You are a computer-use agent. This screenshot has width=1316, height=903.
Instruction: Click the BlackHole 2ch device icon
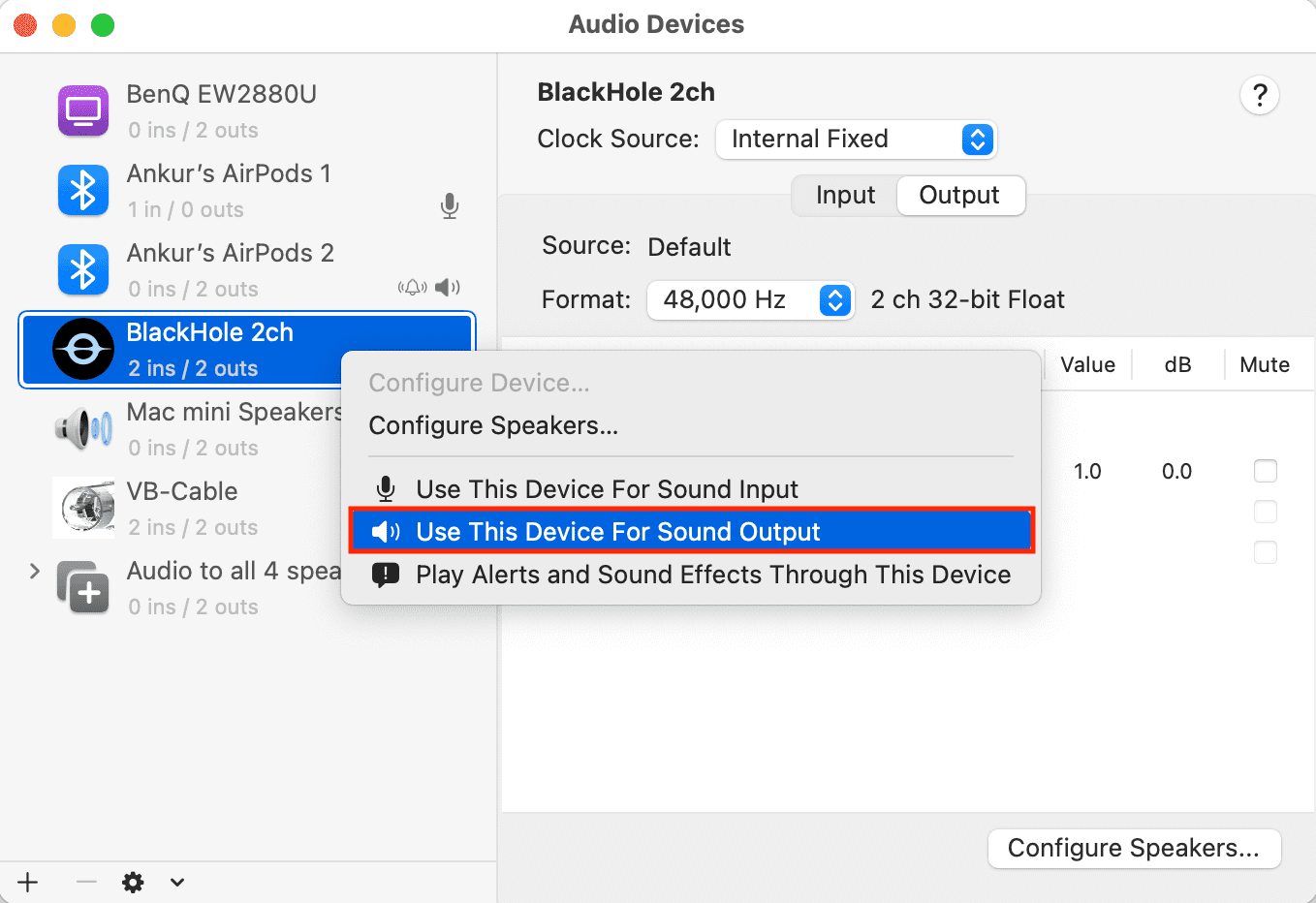pyautogui.click(x=83, y=349)
